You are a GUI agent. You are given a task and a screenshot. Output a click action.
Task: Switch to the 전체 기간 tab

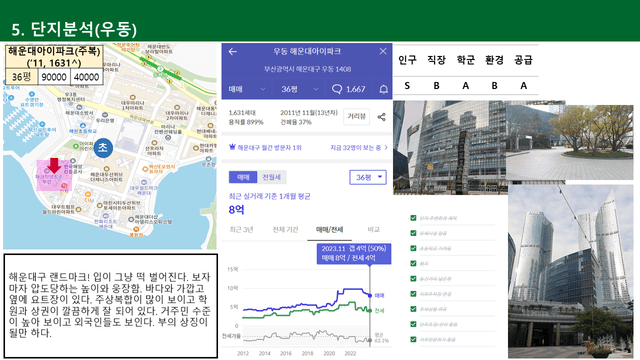(285, 229)
